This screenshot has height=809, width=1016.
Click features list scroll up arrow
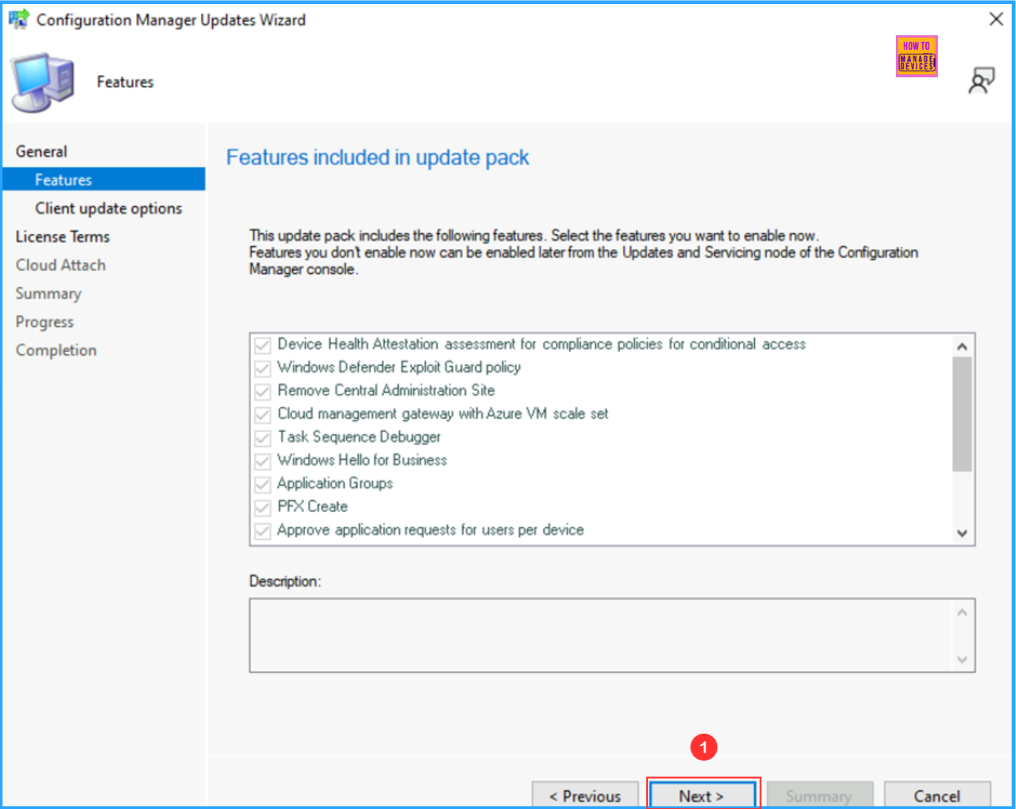pos(962,347)
